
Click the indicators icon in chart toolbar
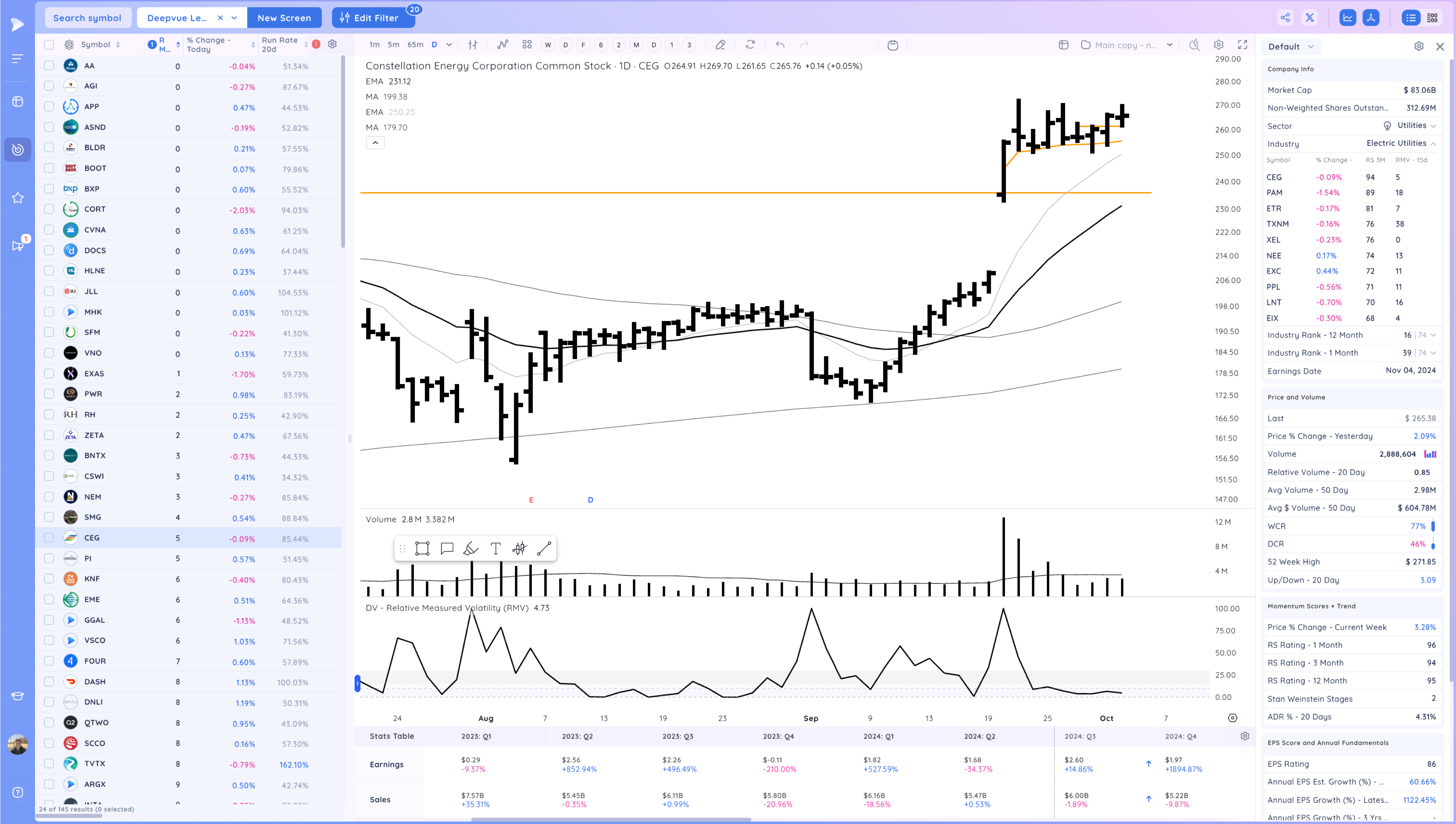click(502, 45)
